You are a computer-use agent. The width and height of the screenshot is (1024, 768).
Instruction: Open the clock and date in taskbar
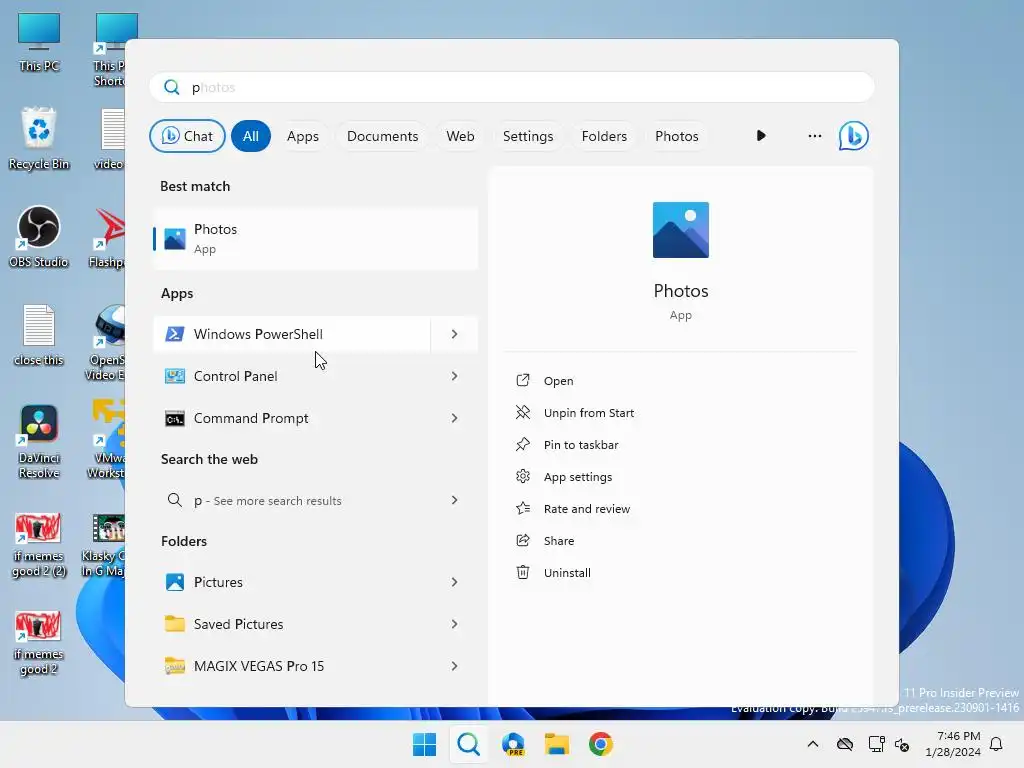(953, 744)
